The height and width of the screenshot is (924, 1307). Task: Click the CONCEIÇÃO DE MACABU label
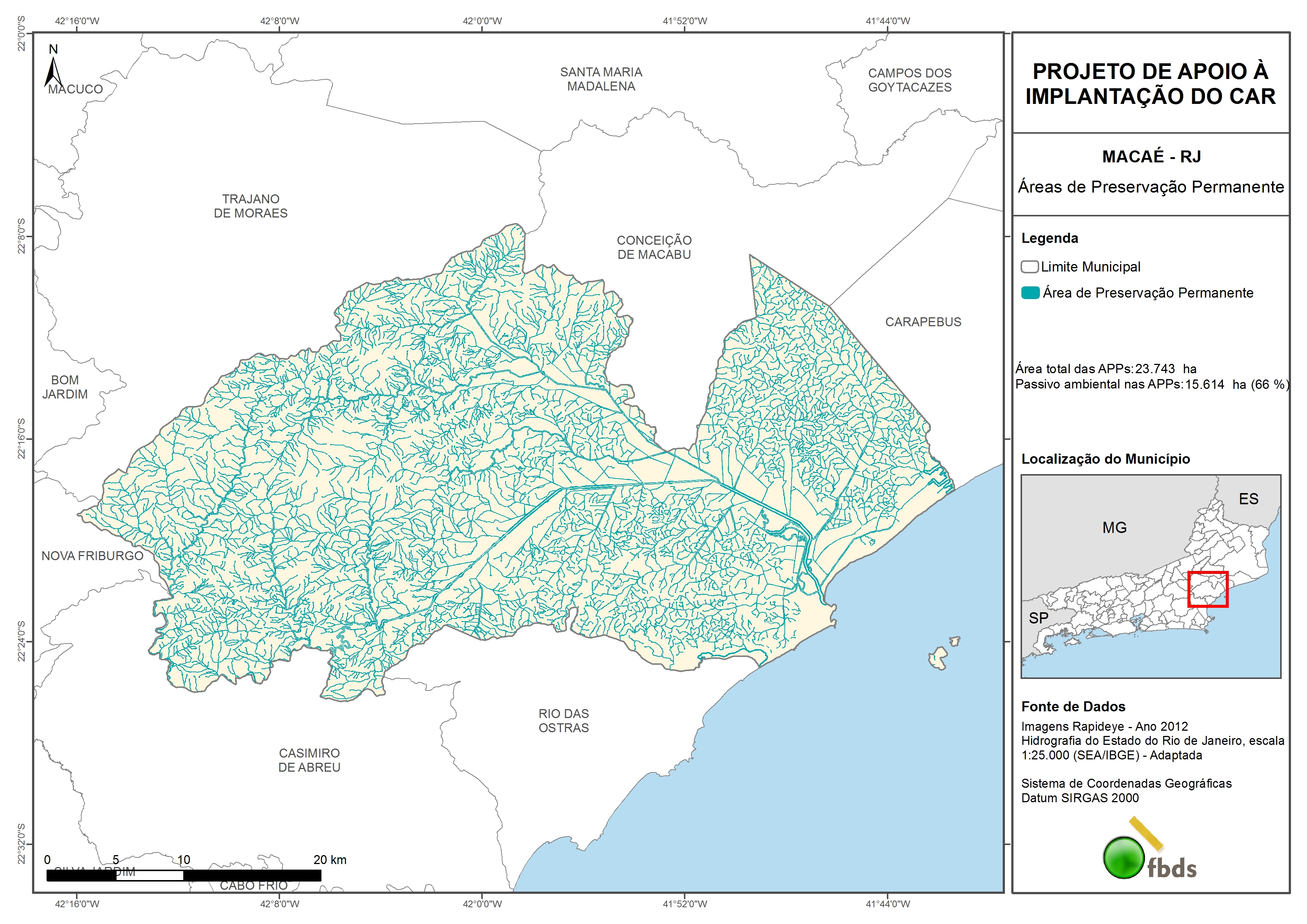point(654,248)
